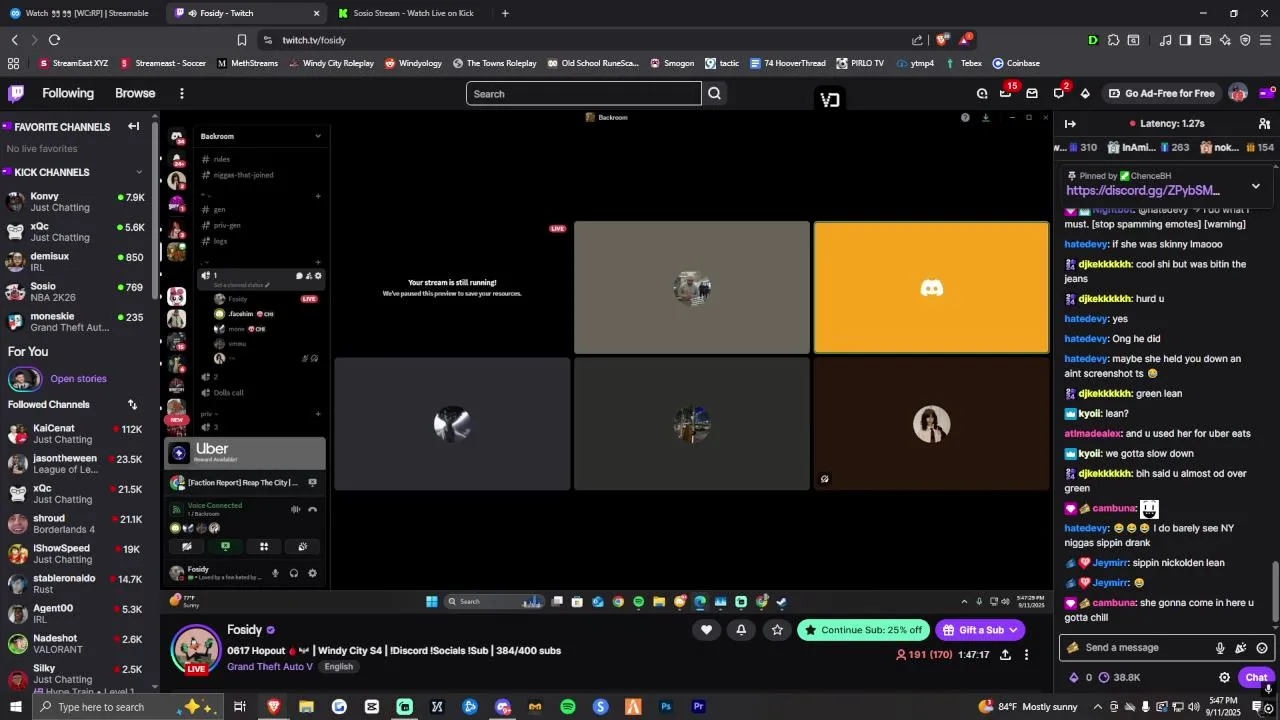
Task: Open chat settings gear
Action: [x=1224, y=677]
